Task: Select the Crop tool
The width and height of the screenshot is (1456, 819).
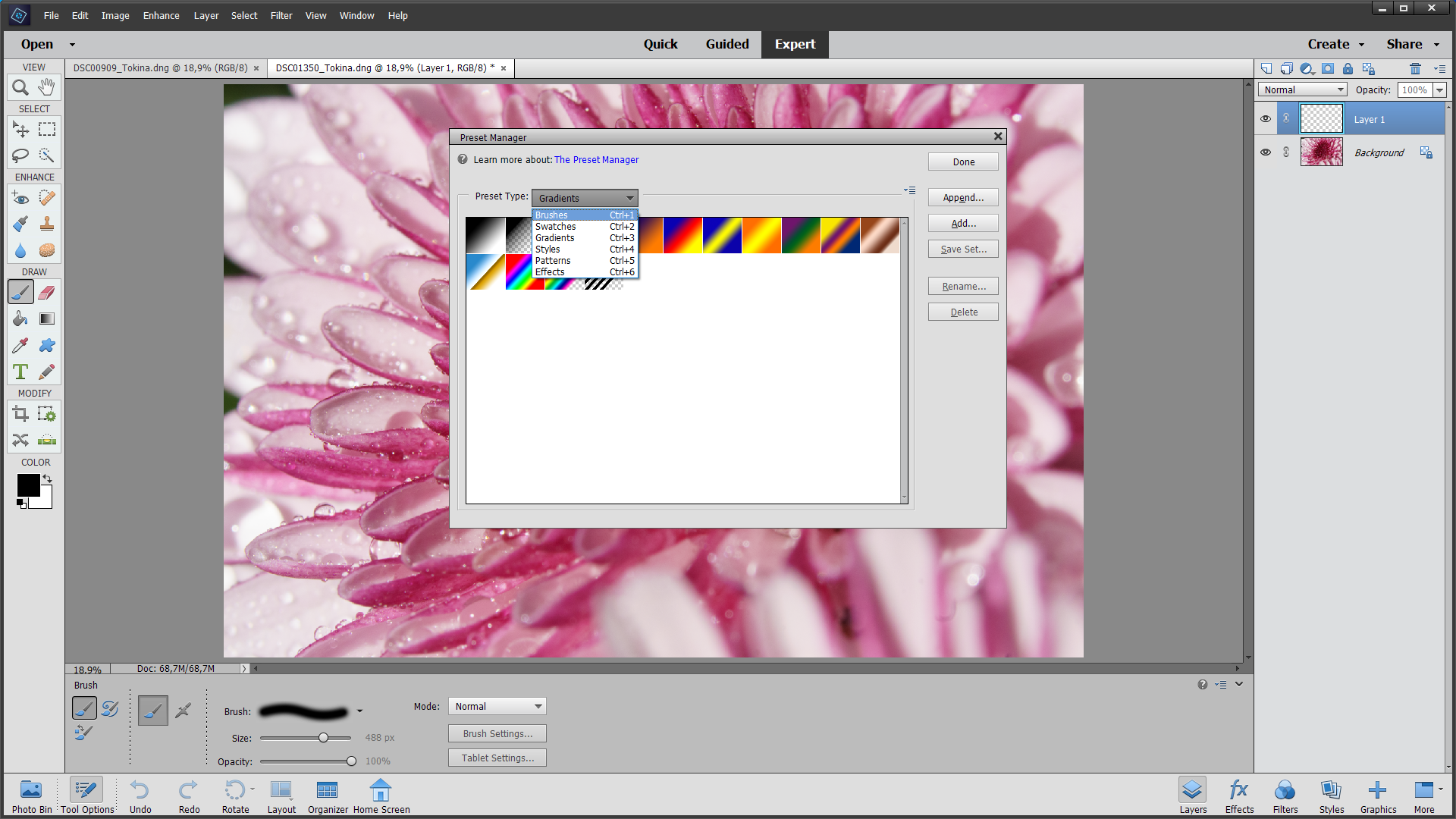Action: 20,413
